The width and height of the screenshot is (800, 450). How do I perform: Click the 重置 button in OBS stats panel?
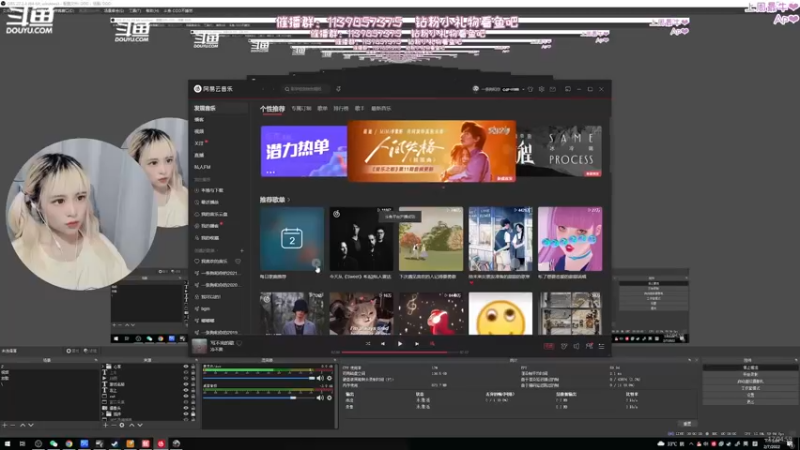point(687,423)
